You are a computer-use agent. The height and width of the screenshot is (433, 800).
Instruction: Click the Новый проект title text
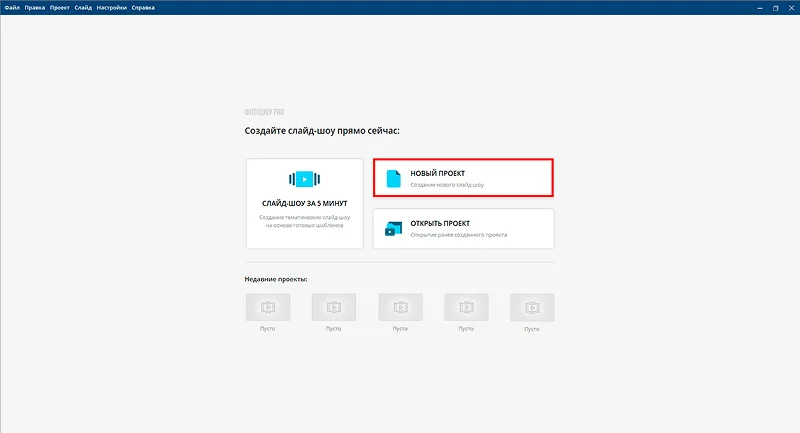click(x=438, y=173)
